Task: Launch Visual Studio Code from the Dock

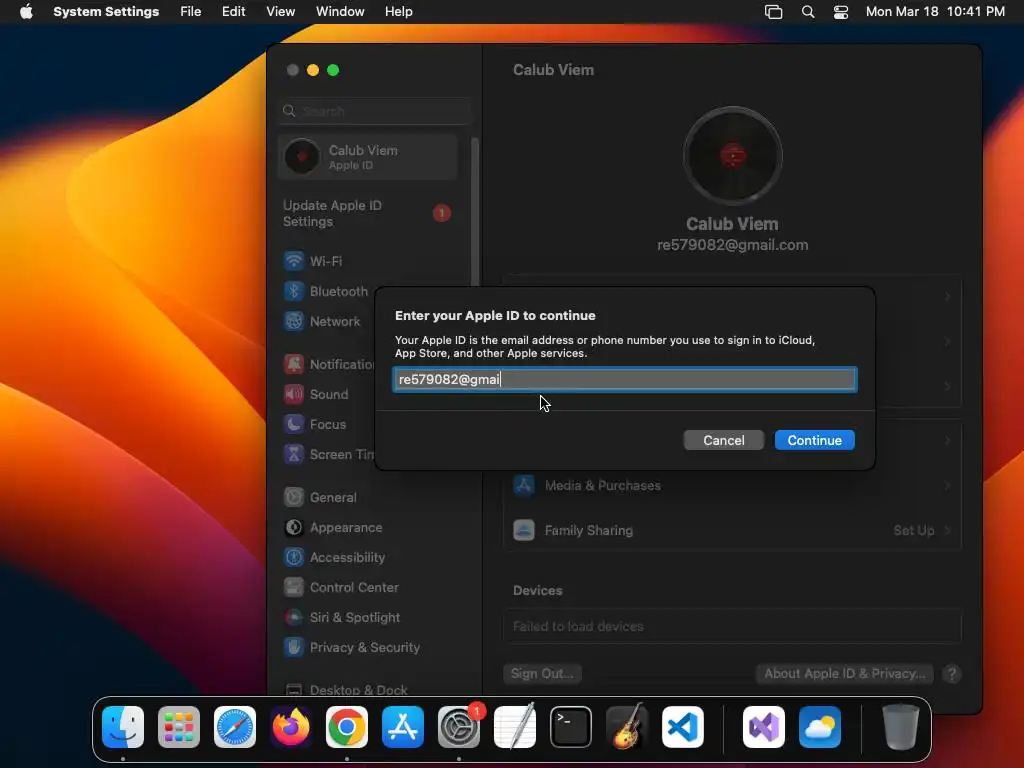Action: point(683,727)
